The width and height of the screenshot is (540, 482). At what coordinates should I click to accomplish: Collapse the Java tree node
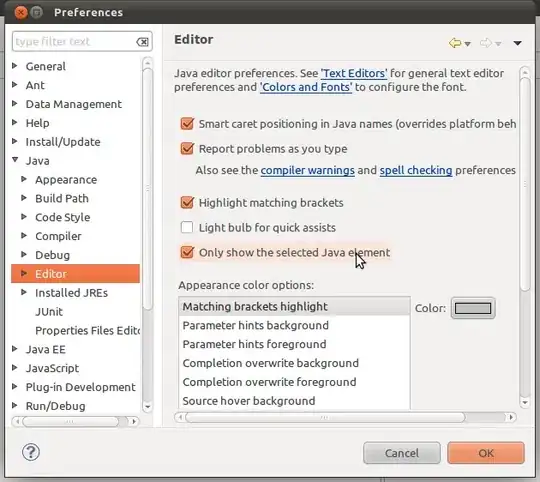click(15, 160)
